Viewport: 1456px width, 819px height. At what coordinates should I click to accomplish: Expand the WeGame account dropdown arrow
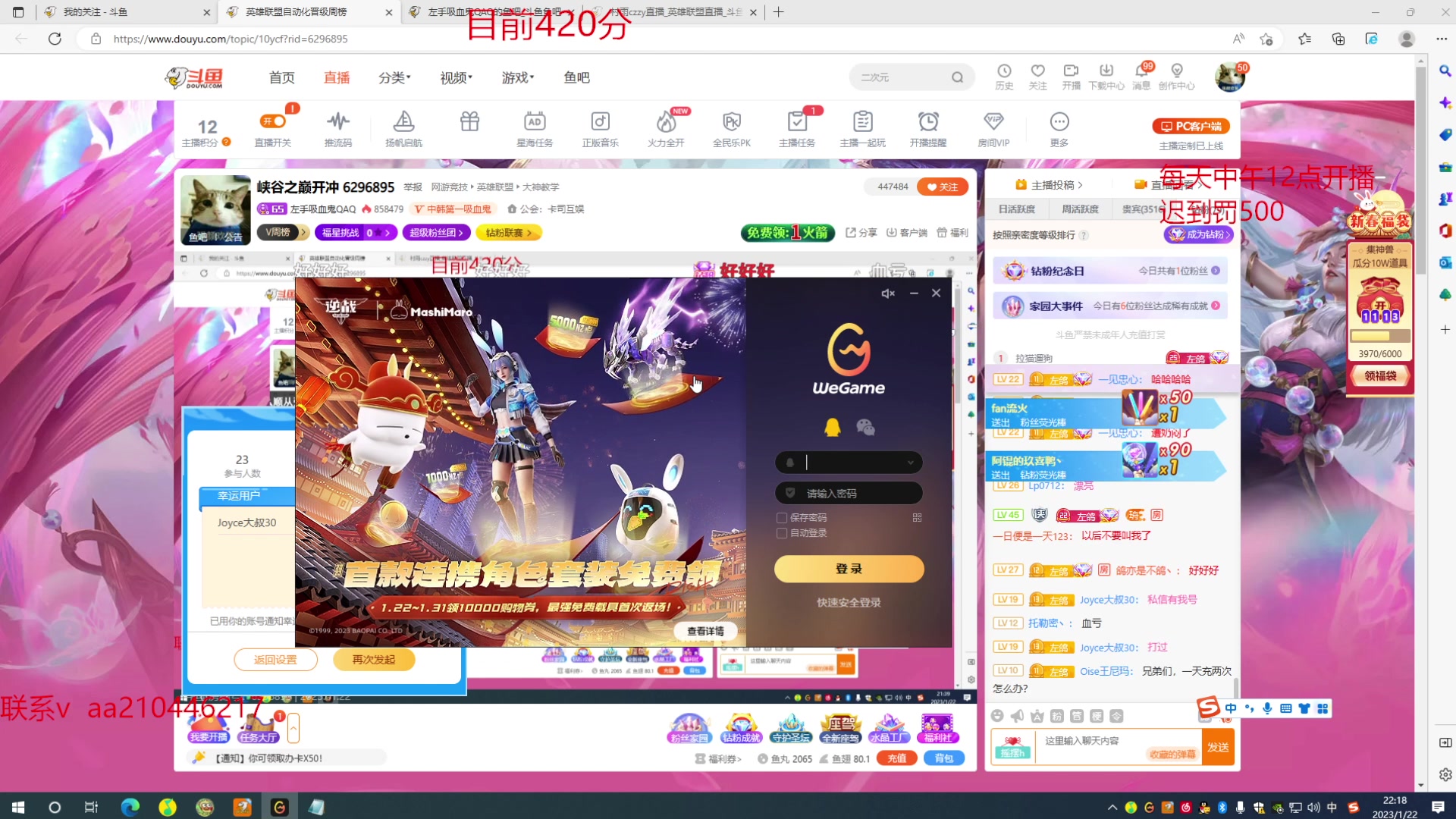(x=910, y=463)
